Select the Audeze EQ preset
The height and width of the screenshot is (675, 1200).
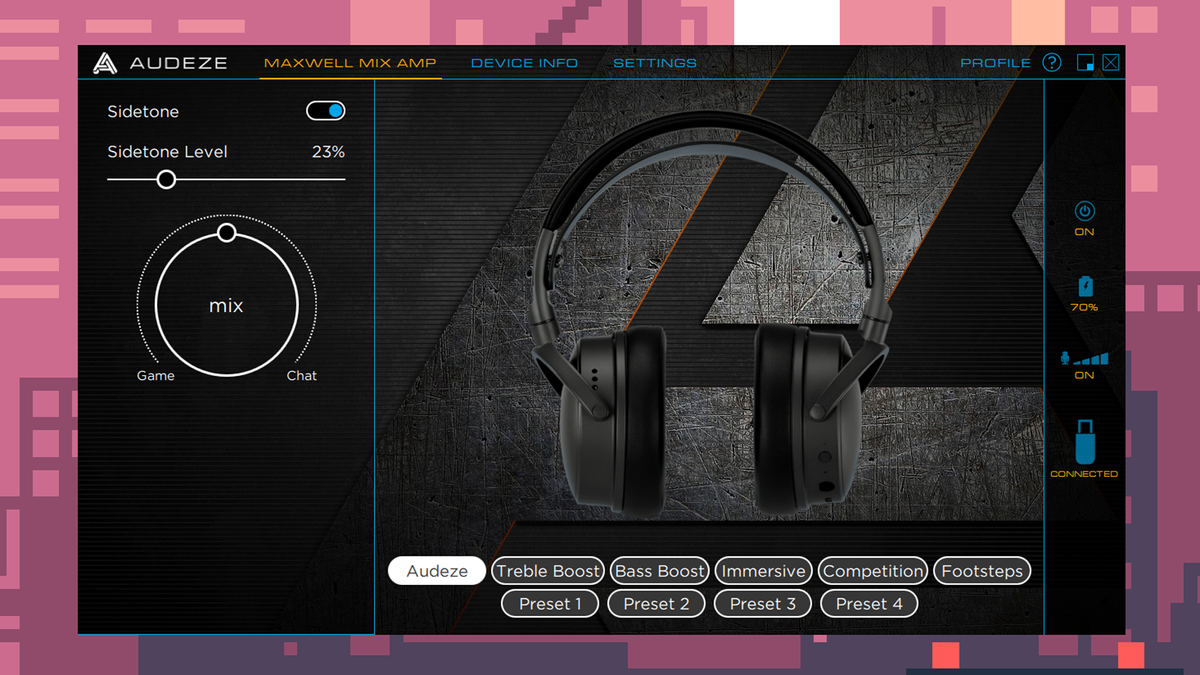(437, 571)
